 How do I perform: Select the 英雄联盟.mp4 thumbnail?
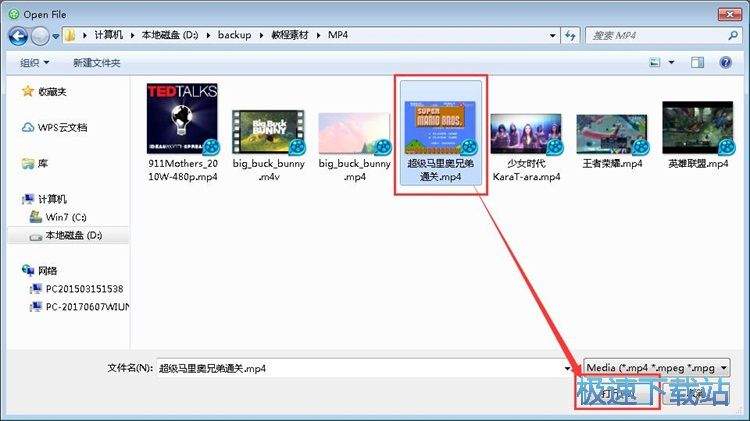pyautogui.click(x=698, y=127)
